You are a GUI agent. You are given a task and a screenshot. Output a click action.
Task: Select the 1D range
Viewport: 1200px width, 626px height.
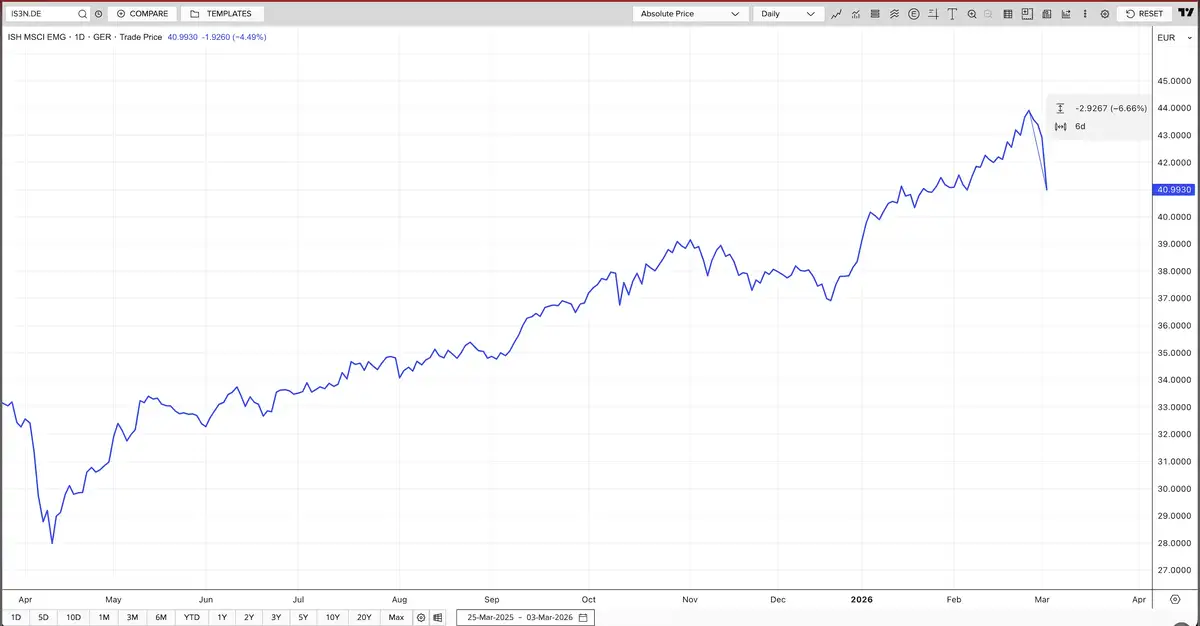[16, 617]
